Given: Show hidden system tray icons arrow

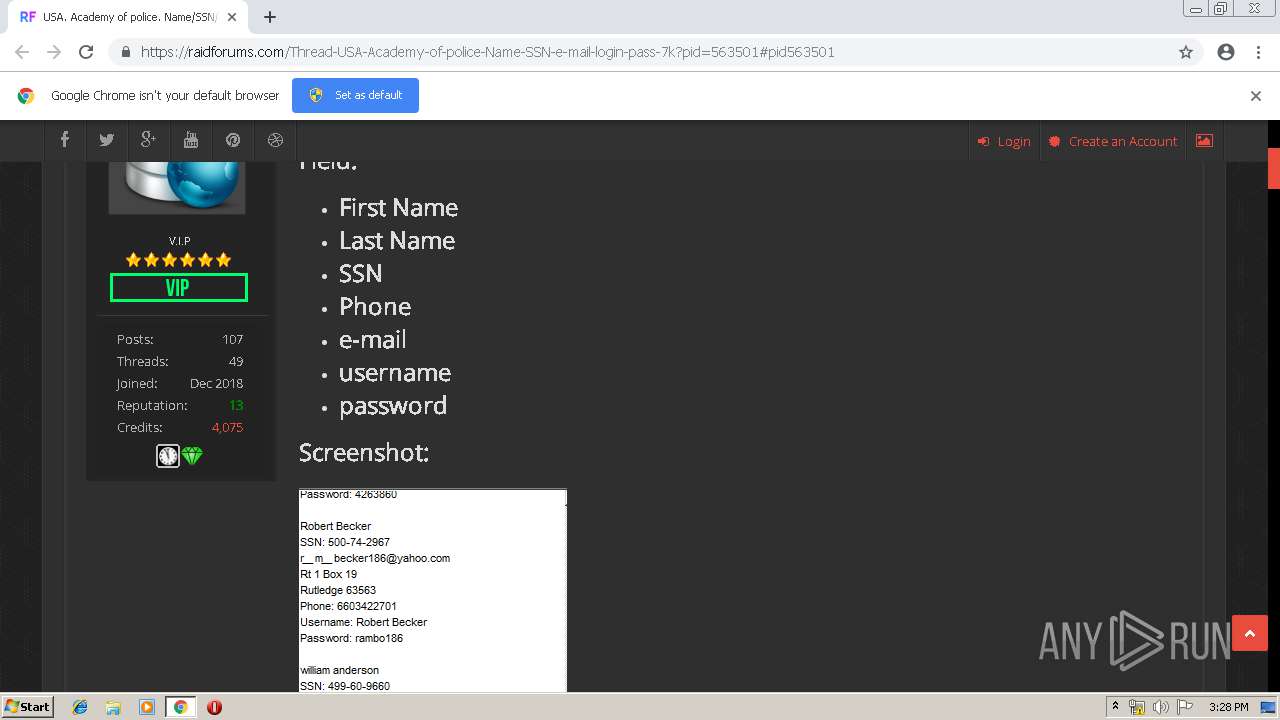Looking at the screenshot, I should (1115, 707).
